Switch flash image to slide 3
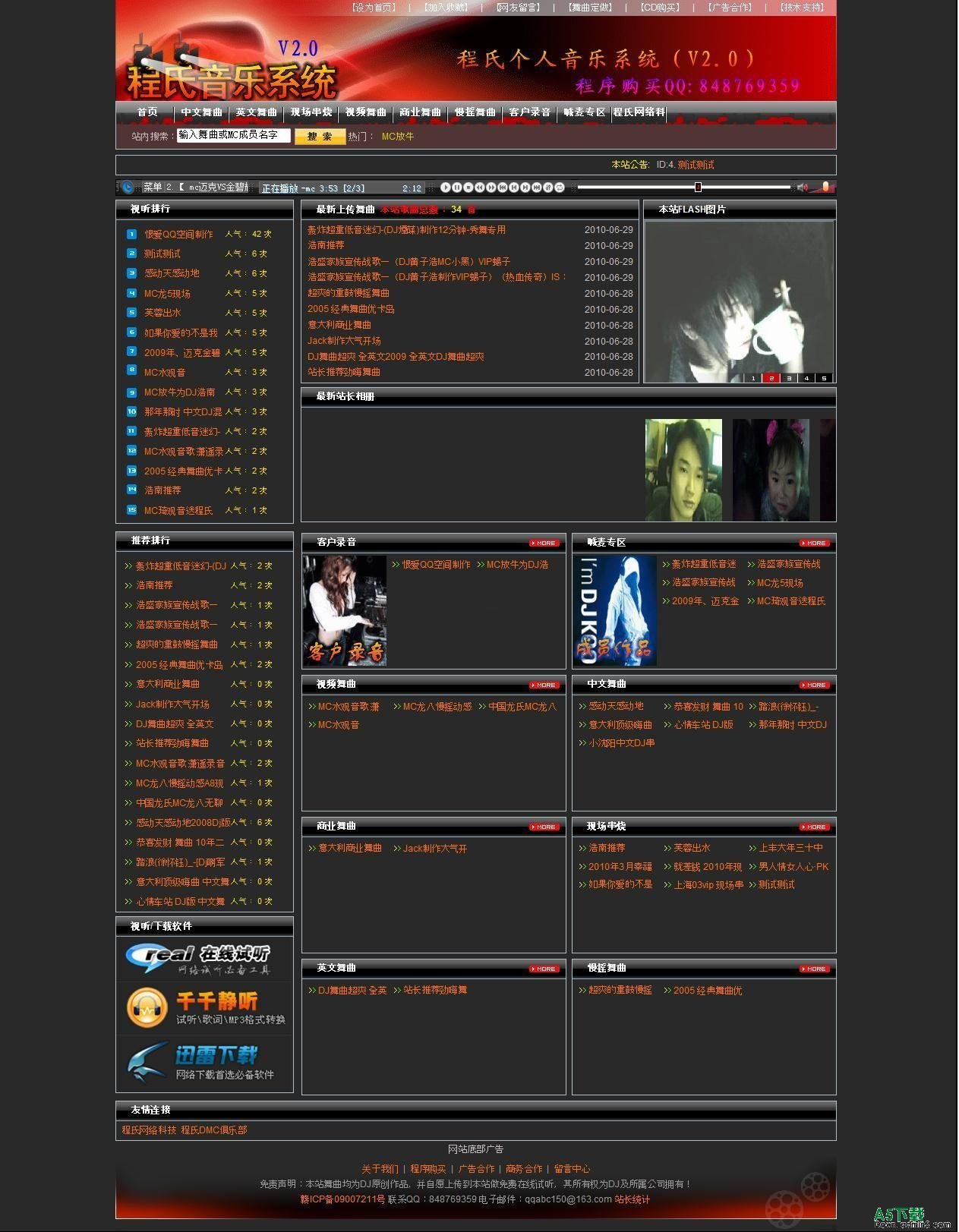Viewport: 959px width, 1232px height. [789, 378]
